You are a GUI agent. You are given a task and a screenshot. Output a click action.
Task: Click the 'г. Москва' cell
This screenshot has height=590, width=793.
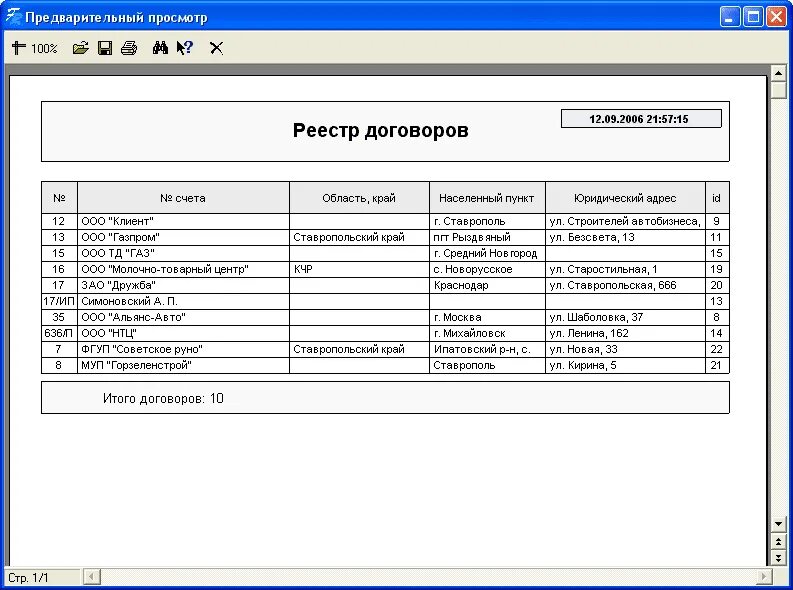487,317
